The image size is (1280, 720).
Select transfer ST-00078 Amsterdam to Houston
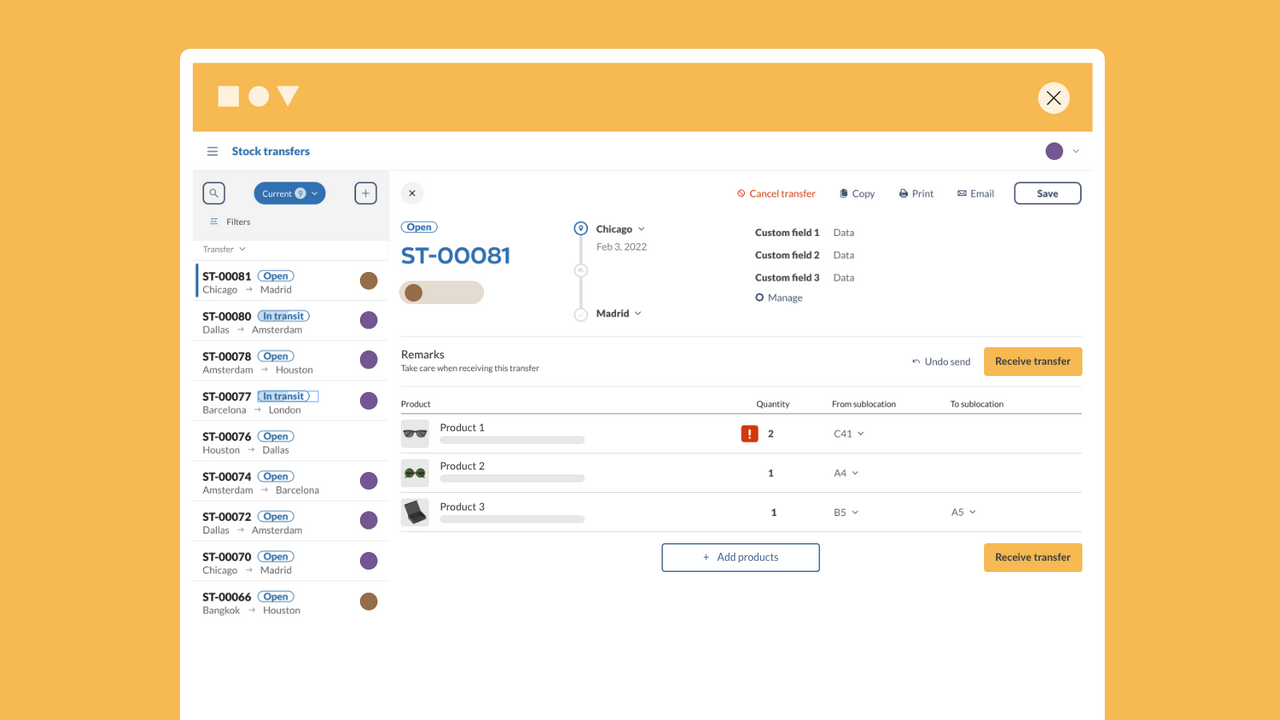[x=290, y=361]
